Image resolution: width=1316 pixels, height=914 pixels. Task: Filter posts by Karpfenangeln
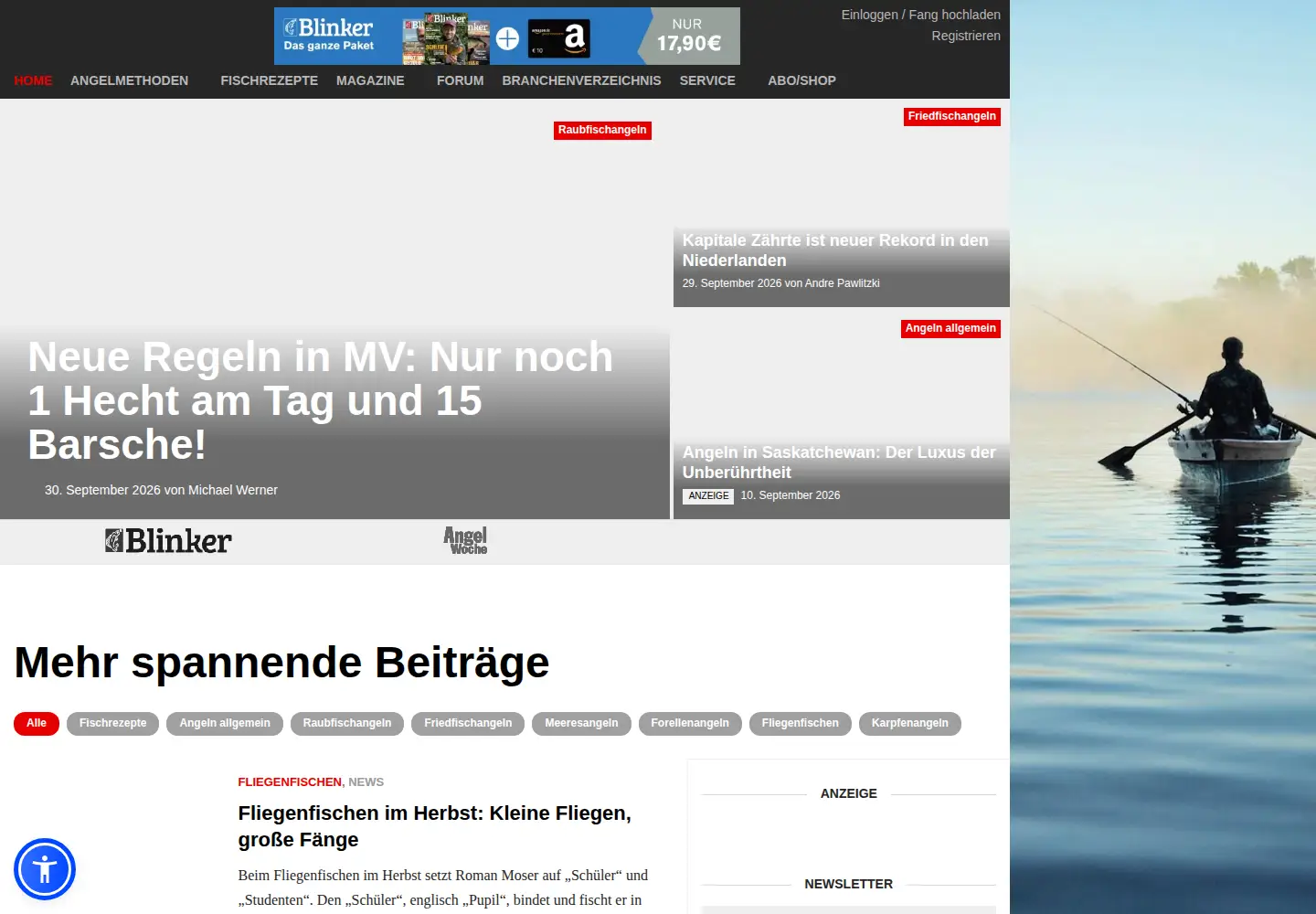point(910,724)
